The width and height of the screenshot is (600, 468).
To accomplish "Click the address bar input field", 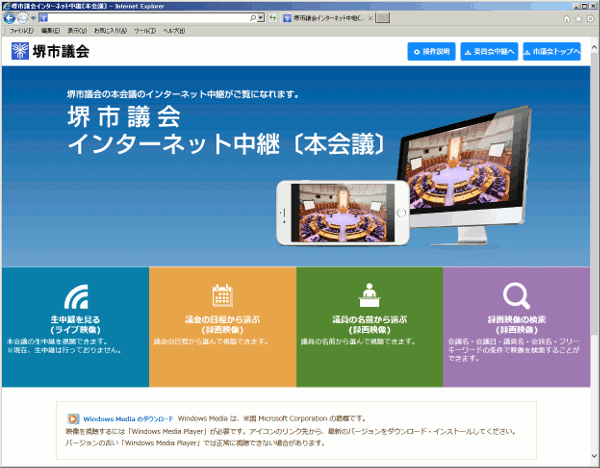I will tap(147, 18).
